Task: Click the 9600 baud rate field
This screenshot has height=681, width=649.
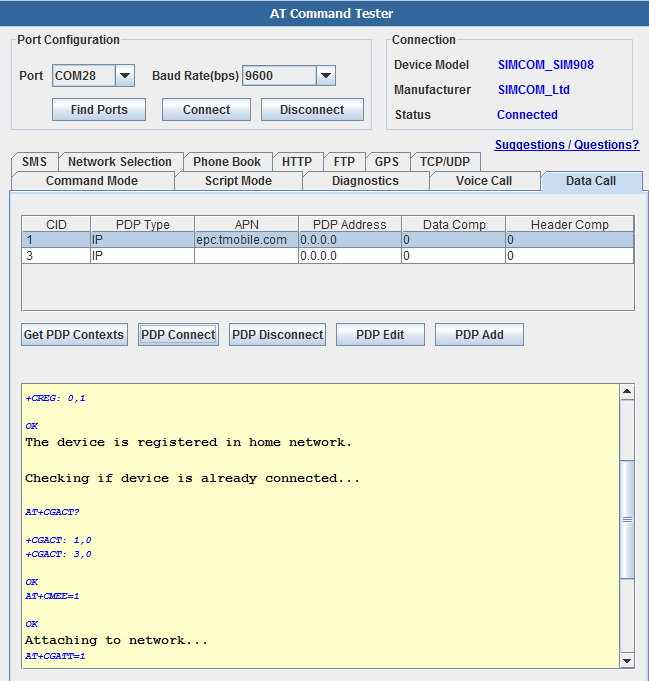Action: click(x=279, y=76)
